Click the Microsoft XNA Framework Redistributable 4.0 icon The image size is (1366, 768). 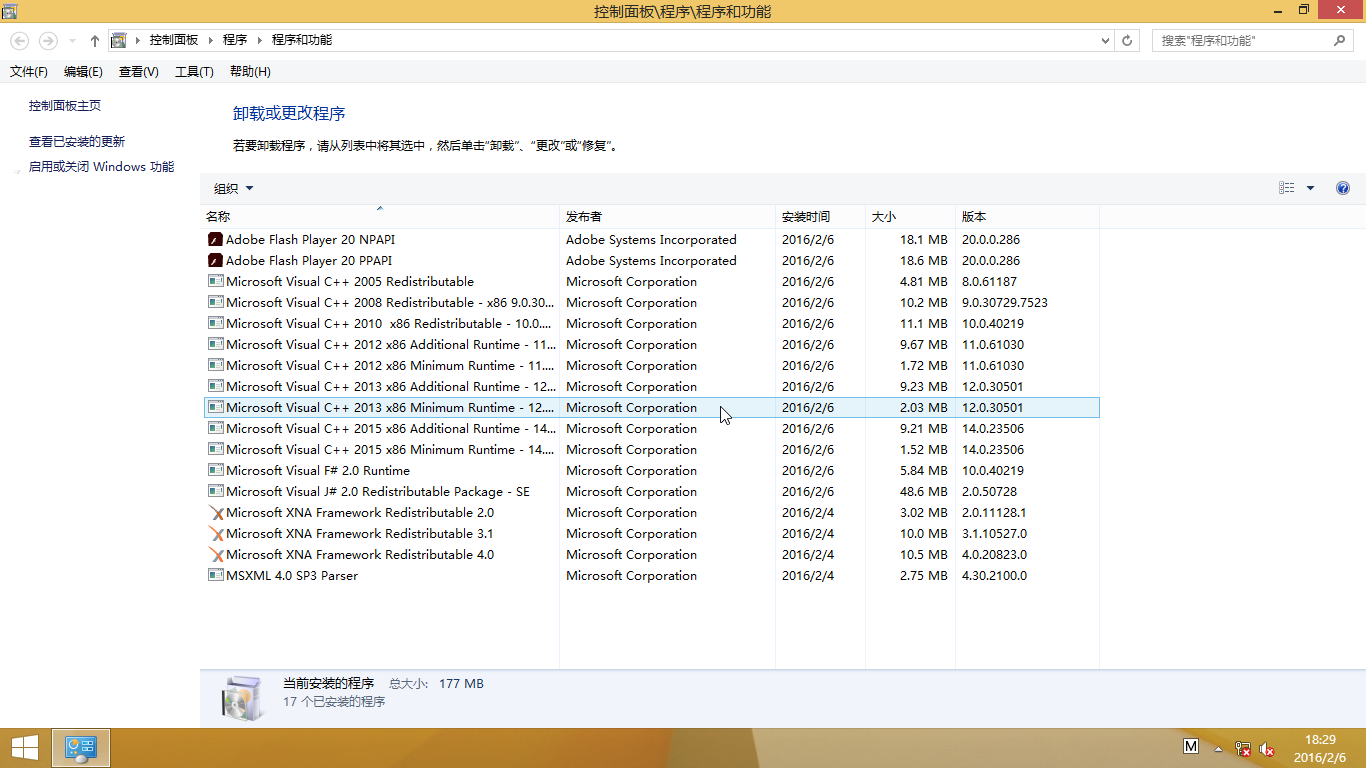pyautogui.click(x=215, y=555)
